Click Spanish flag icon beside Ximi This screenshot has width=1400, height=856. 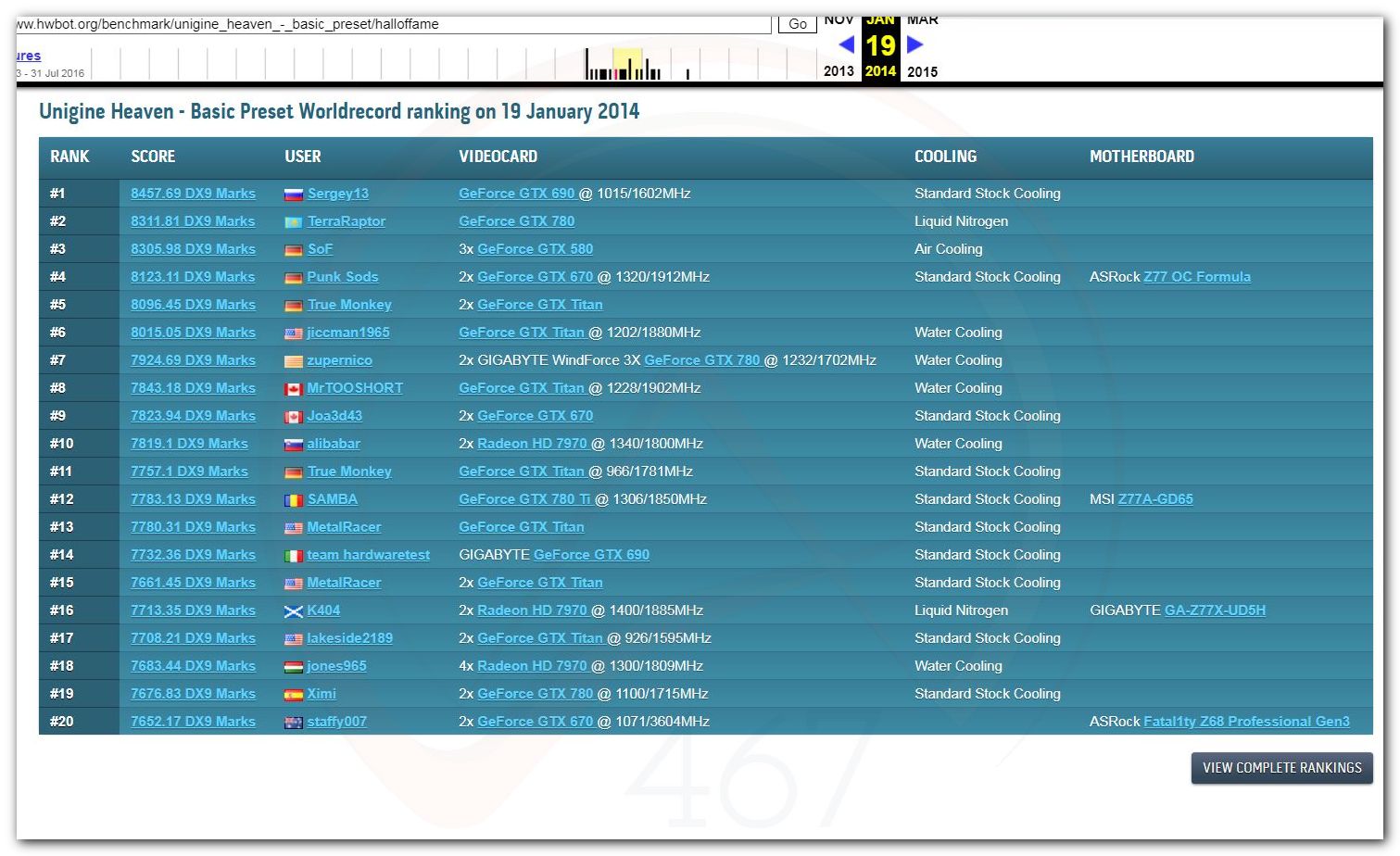[x=294, y=695]
